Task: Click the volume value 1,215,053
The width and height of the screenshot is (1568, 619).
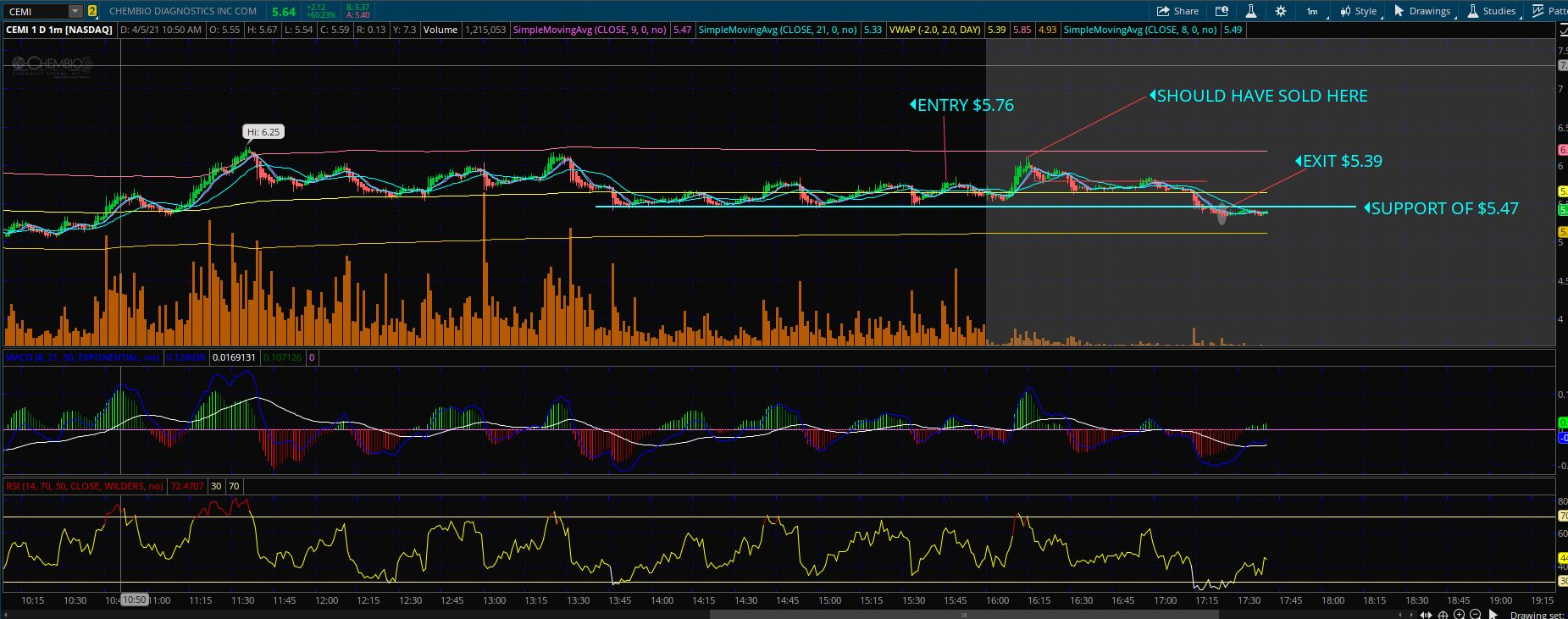Action: (x=485, y=30)
